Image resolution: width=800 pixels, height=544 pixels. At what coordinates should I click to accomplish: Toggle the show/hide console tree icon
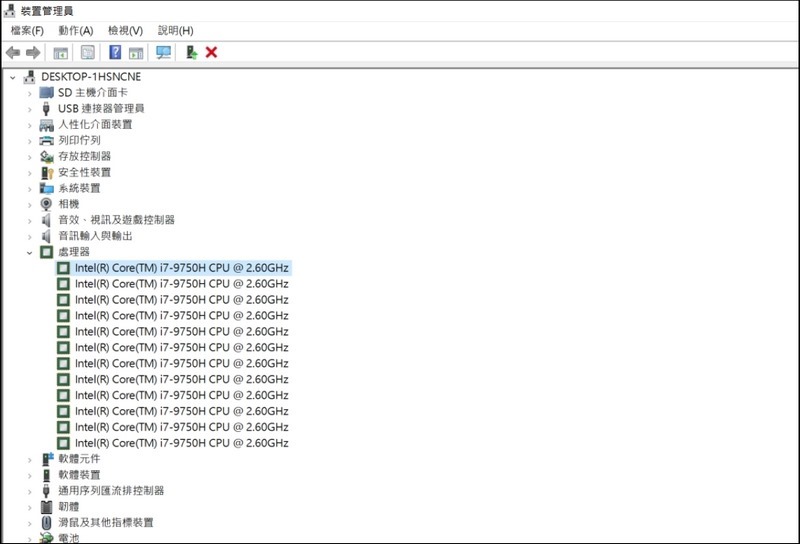click(61, 53)
